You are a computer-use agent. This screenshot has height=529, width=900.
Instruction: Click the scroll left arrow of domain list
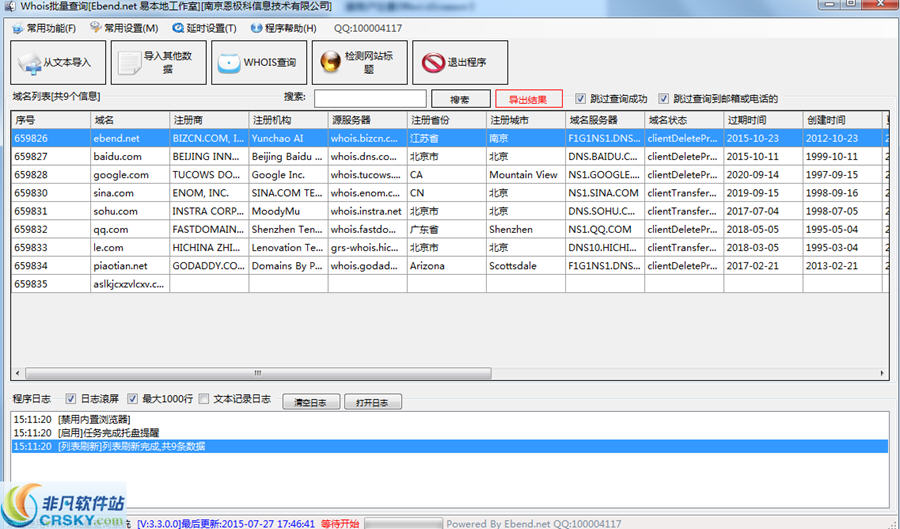point(18,374)
